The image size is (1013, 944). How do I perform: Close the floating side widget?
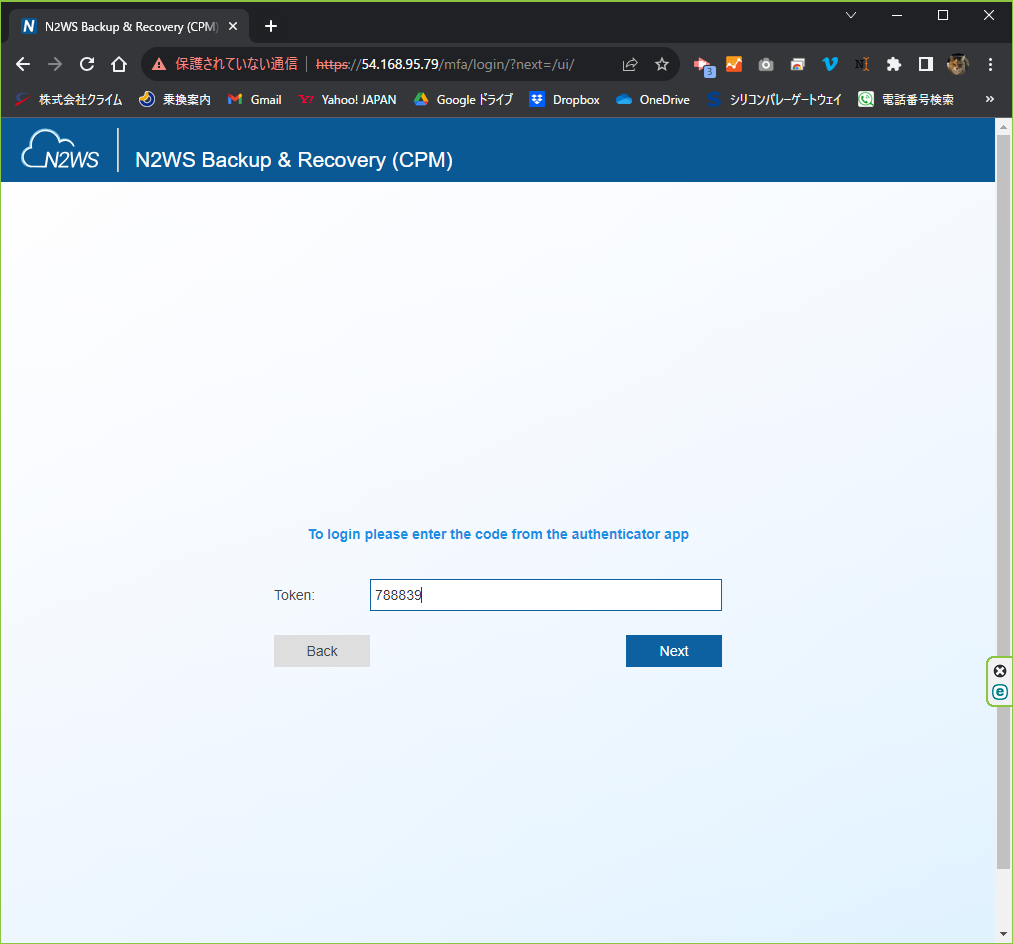tap(1000, 671)
